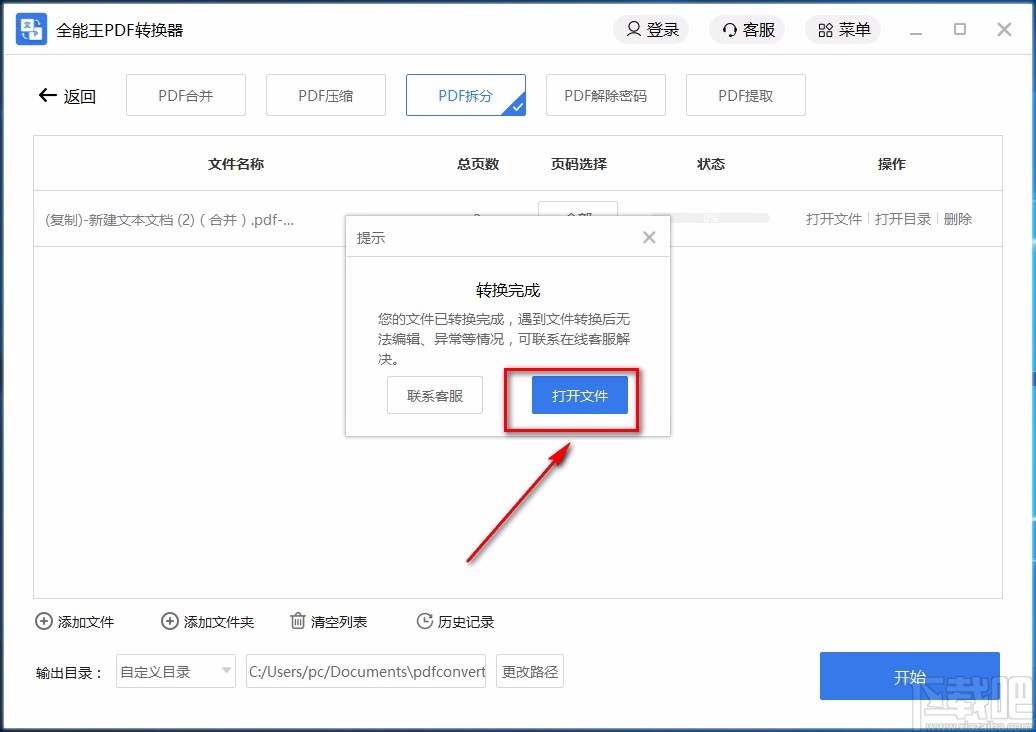1036x732 pixels.
Task: Switch to the PDF压缩 tab
Action: pos(325,95)
